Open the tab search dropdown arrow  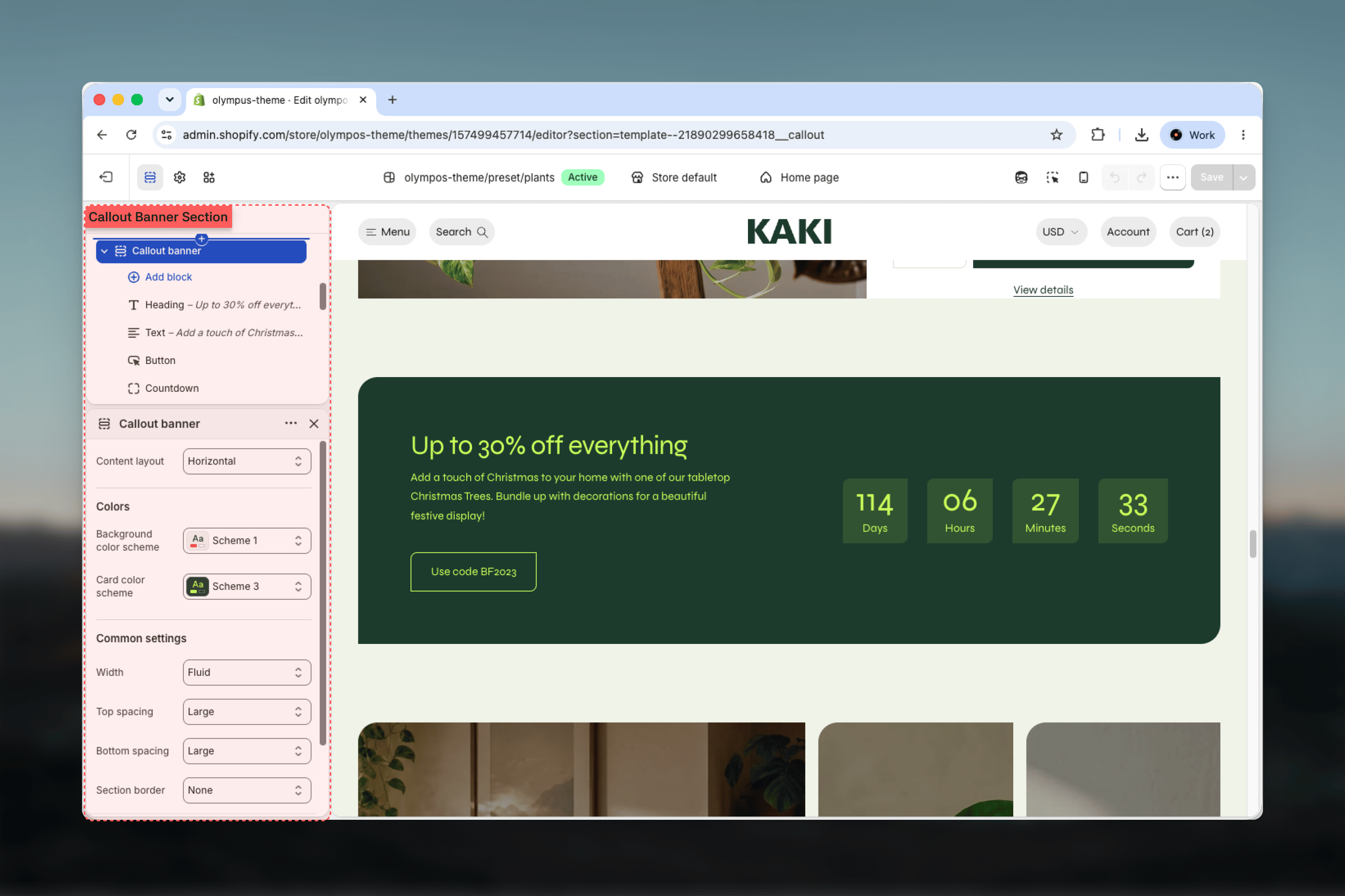point(170,100)
